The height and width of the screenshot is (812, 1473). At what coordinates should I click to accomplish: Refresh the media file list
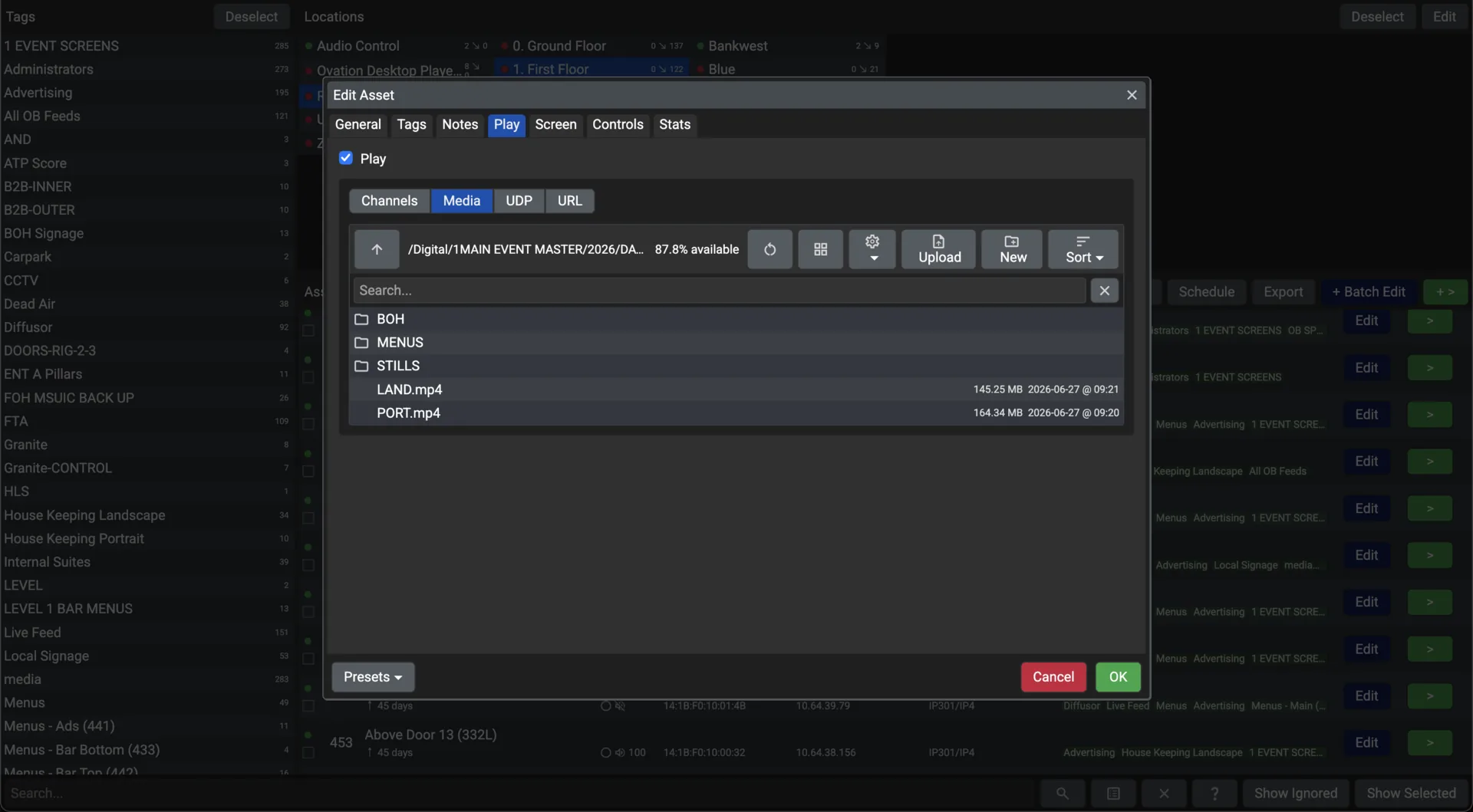pos(769,249)
